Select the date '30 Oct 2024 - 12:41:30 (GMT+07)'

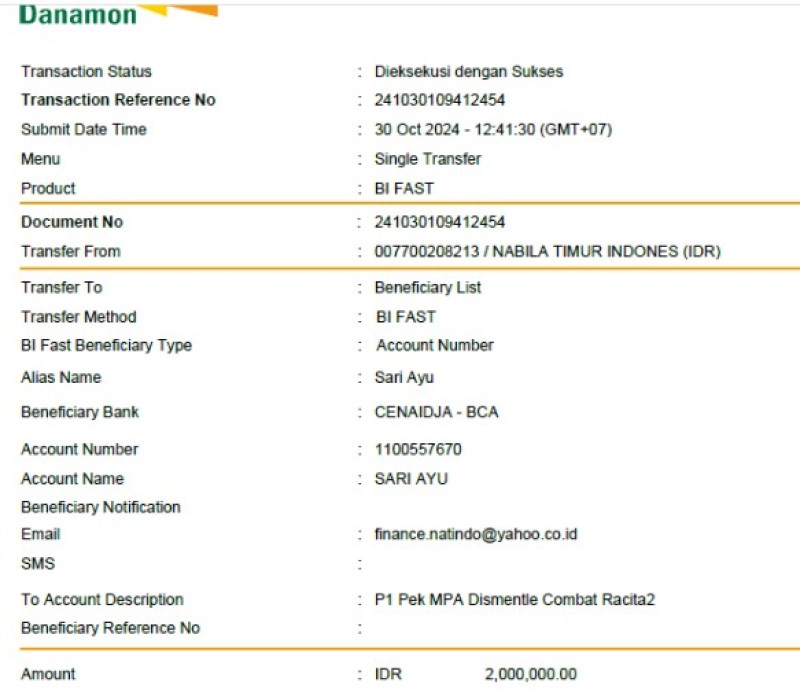click(x=493, y=130)
